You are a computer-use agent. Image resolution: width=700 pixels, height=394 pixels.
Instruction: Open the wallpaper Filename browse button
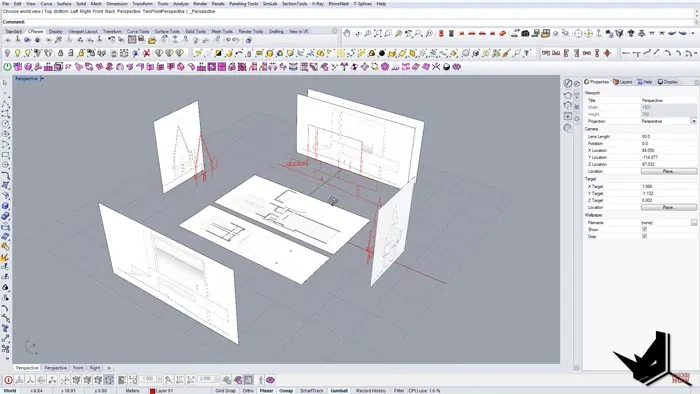click(694, 222)
